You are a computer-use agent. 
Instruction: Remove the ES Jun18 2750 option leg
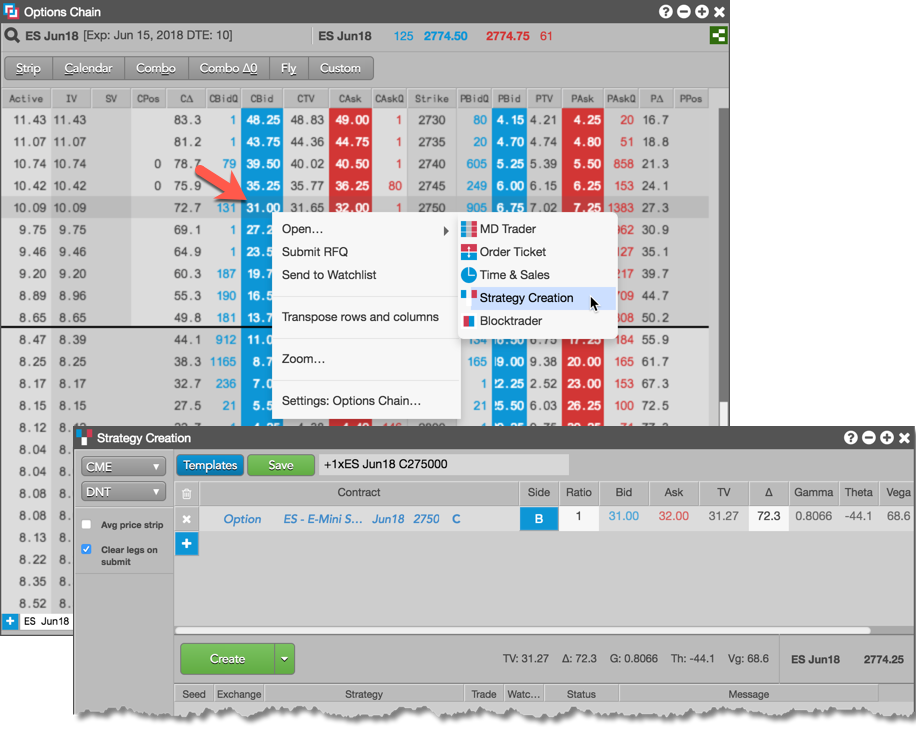186,519
